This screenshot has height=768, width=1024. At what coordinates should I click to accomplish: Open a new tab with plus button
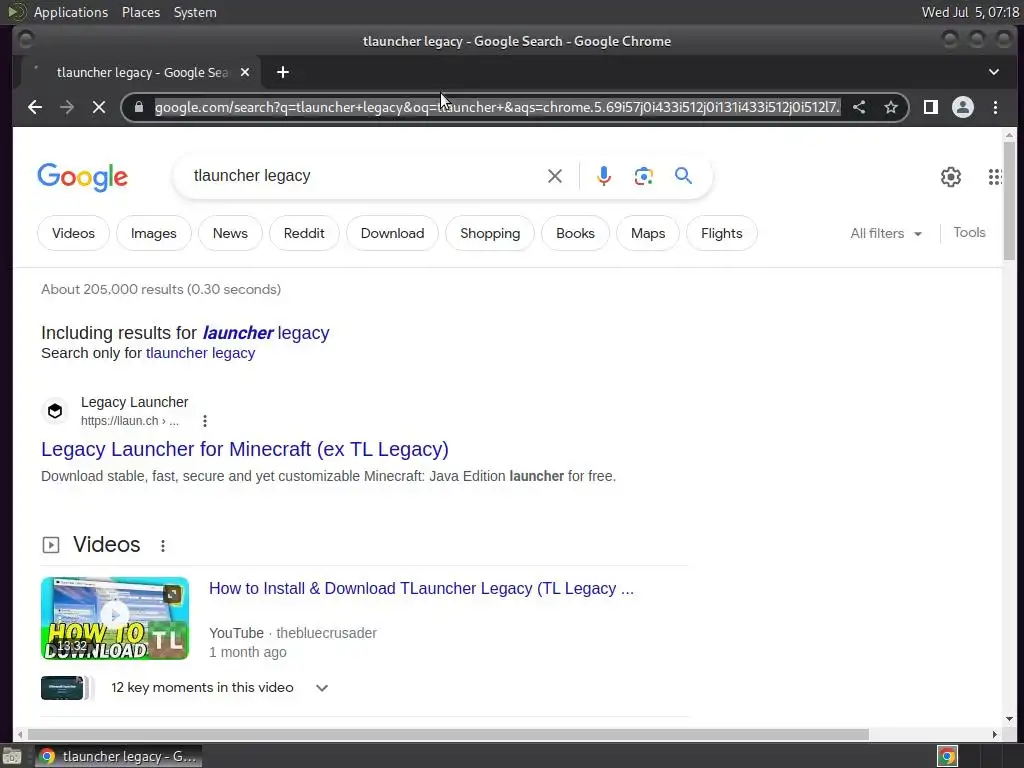[283, 72]
